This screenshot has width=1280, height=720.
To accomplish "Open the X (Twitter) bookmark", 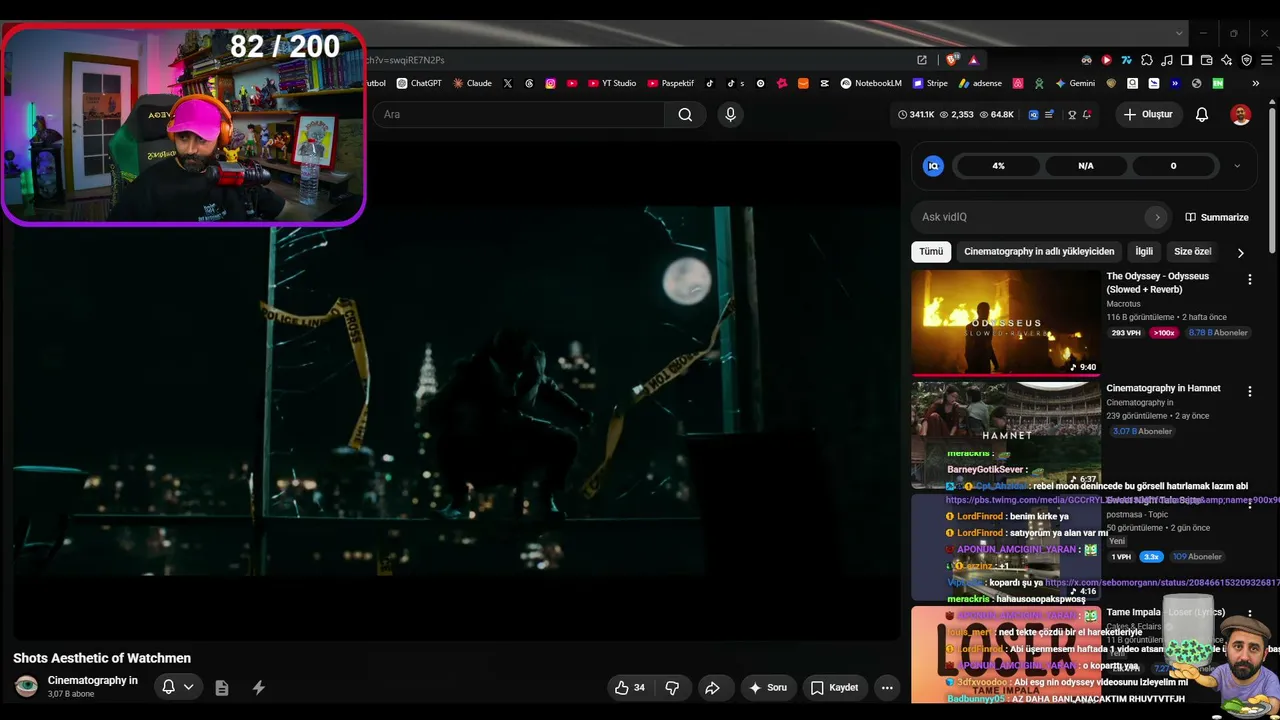I will tap(508, 84).
